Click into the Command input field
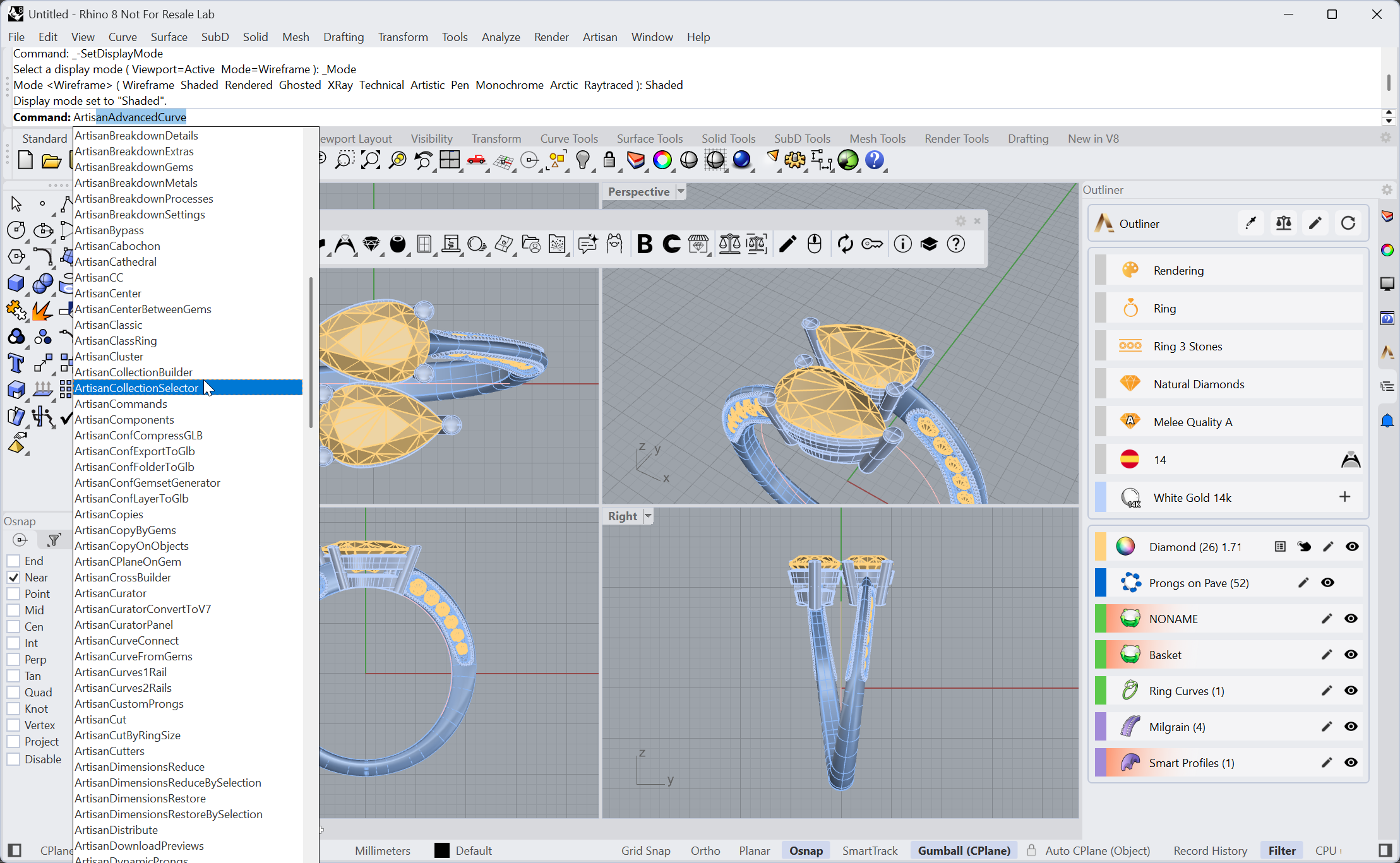The image size is (1400, 863). (726, 117)
